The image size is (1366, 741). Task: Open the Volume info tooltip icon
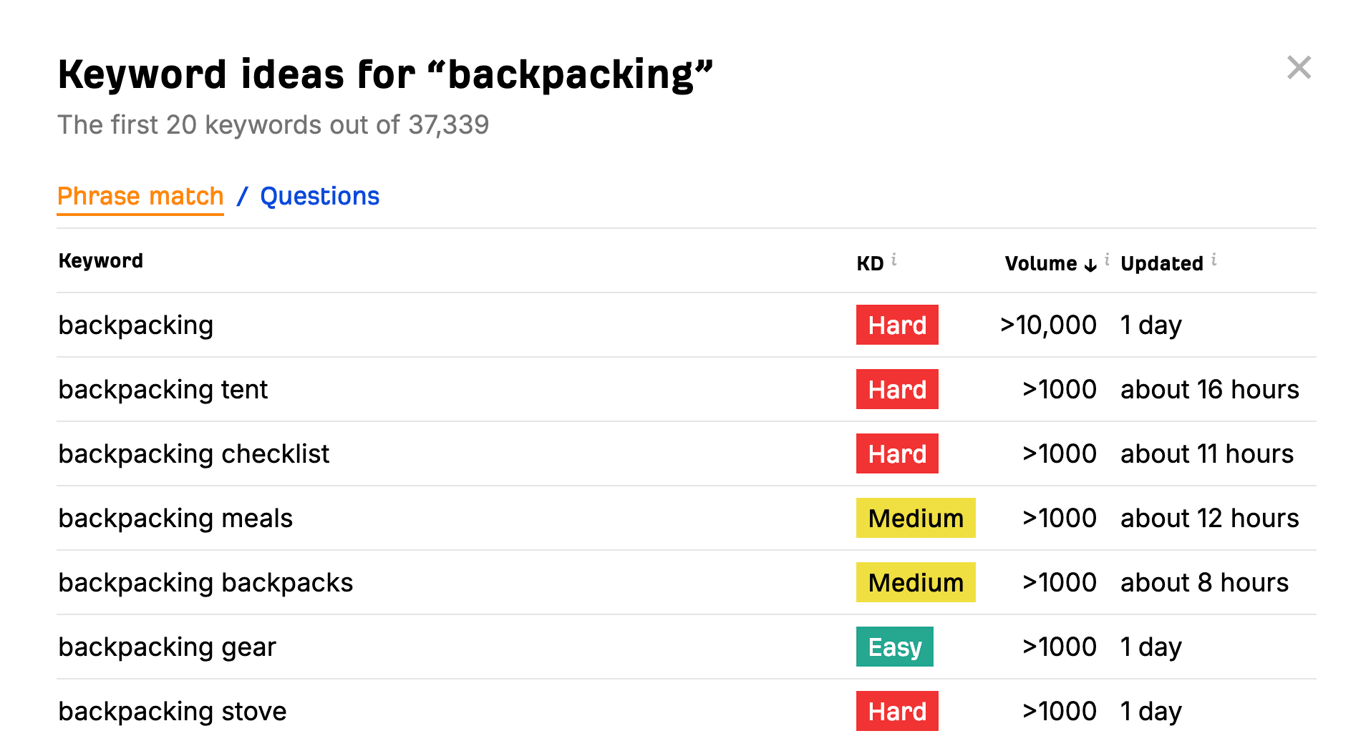1106,258
